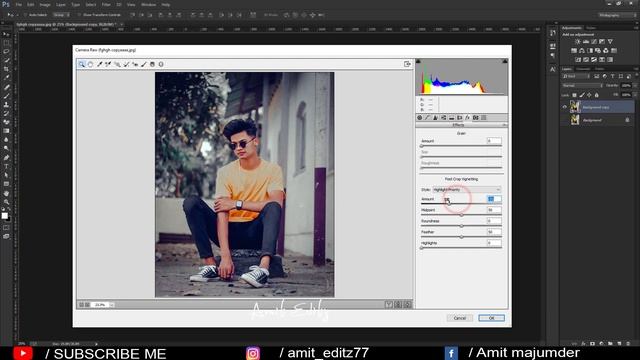Viewport: 640px width, 360px height.
Task: Add a Hue/Saturation adjustment
Action: click(x=574, y=51)
